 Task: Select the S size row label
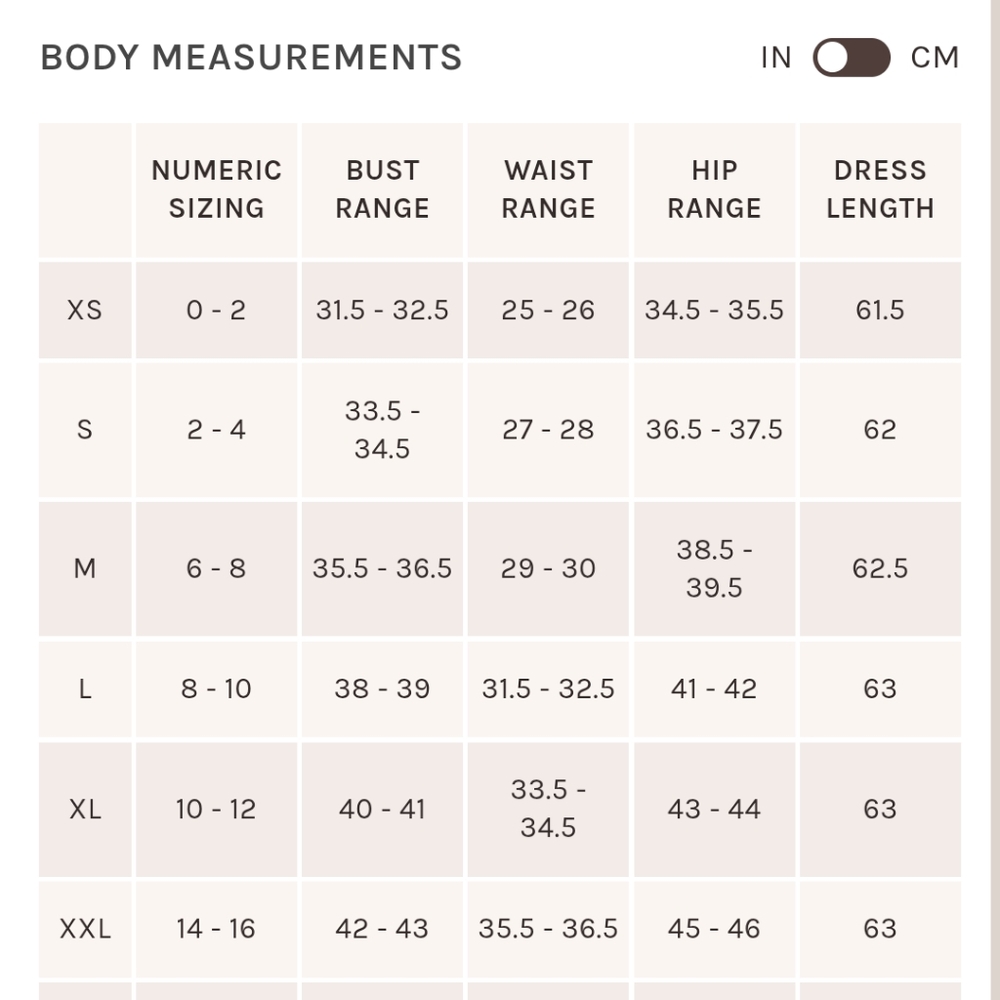tap(85, 430)
